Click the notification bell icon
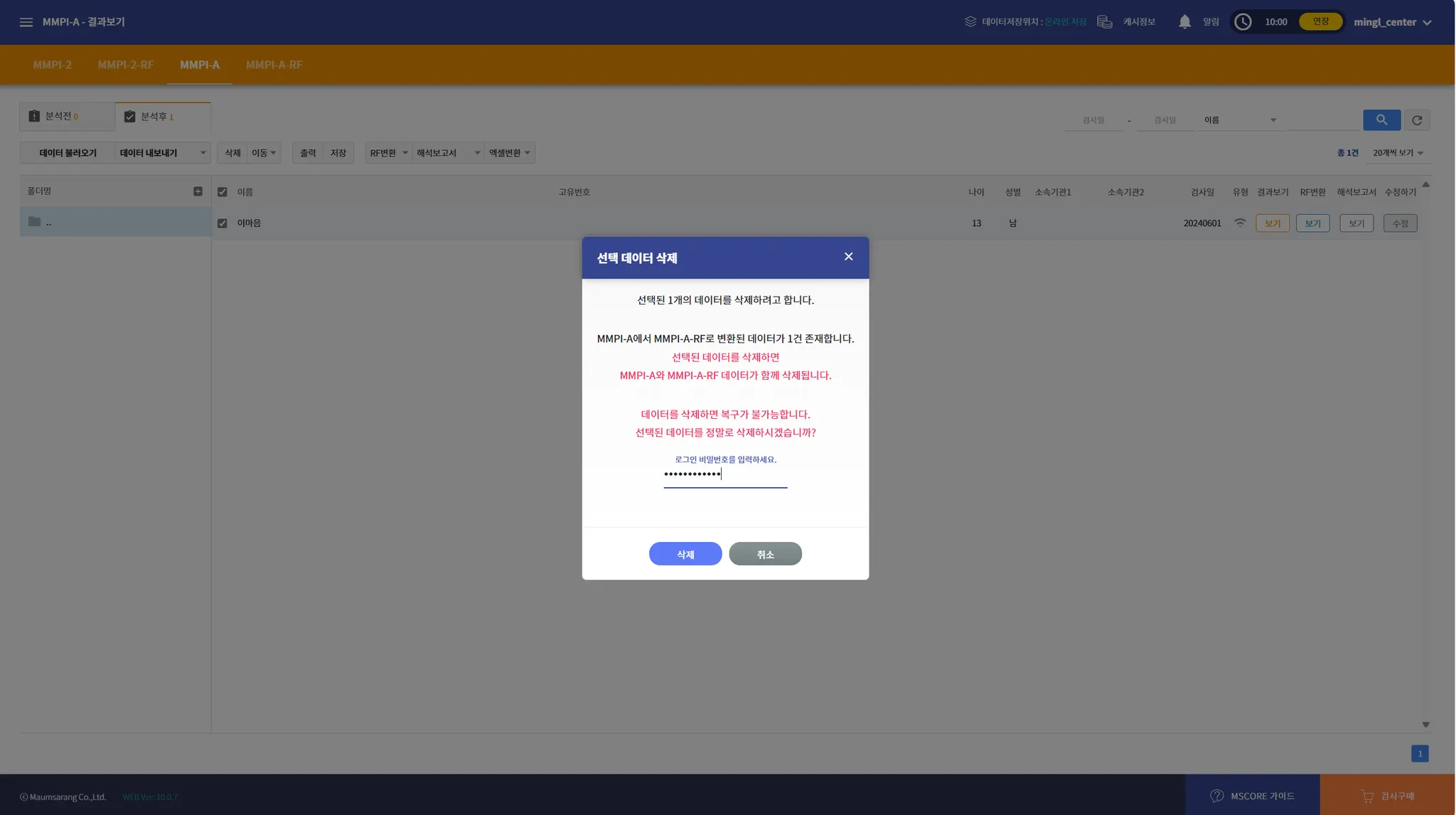The width and height of the screenshot is (1456, 815). pos(1184,22)
